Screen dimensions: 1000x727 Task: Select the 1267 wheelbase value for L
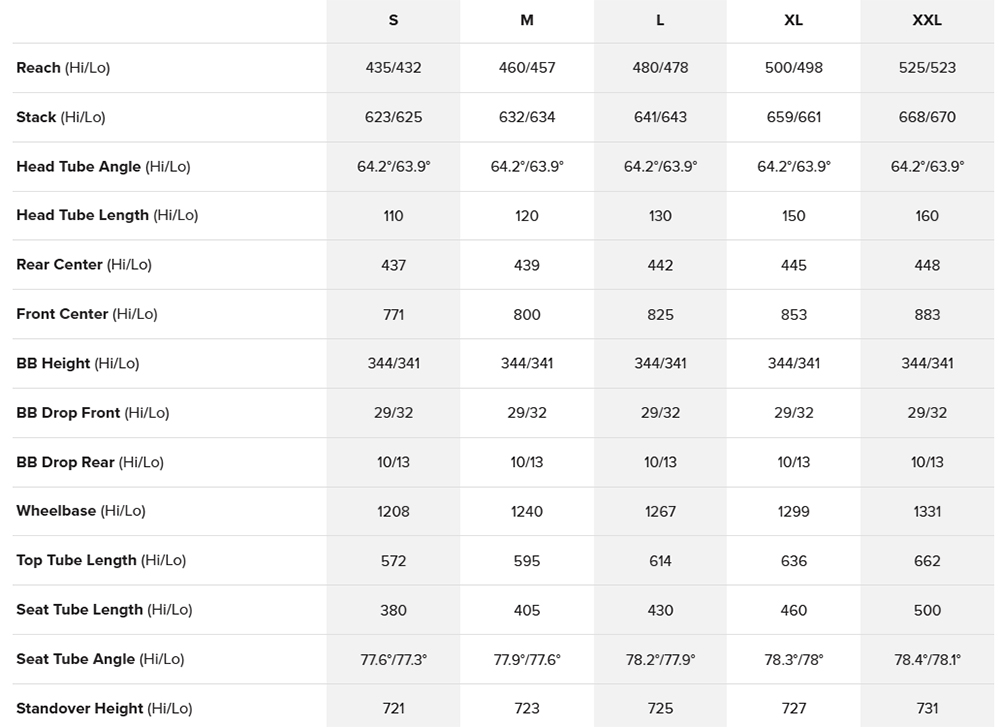660,511
